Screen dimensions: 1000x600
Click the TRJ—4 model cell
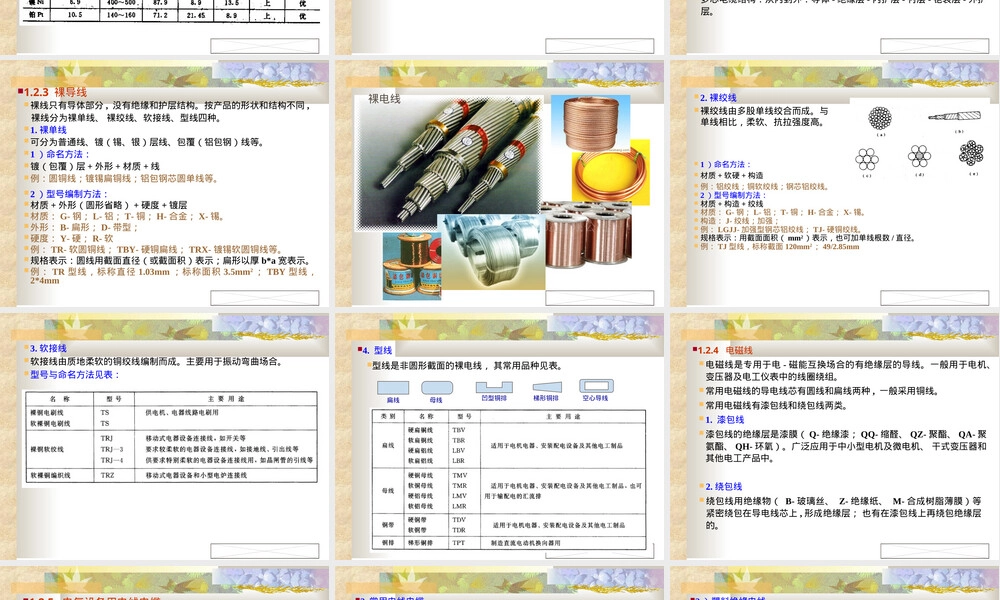(112, 460)
